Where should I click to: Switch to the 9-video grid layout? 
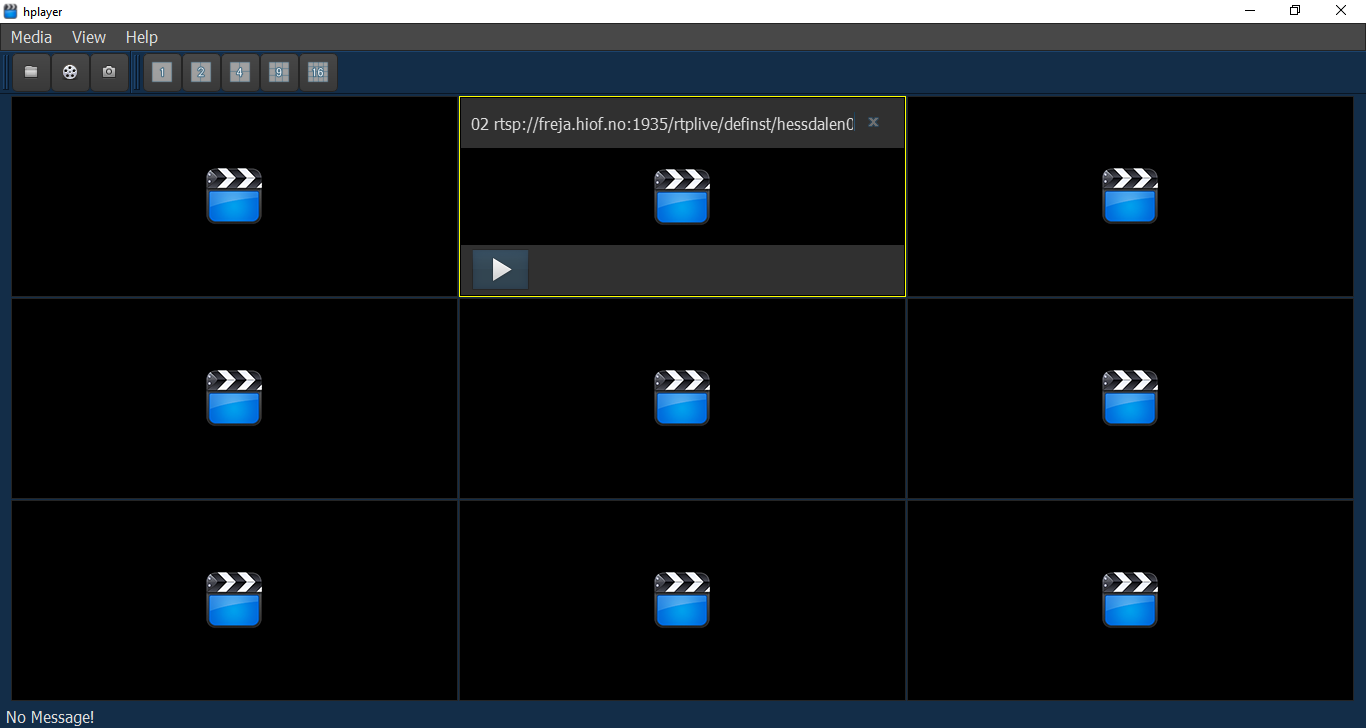(279, 72)
